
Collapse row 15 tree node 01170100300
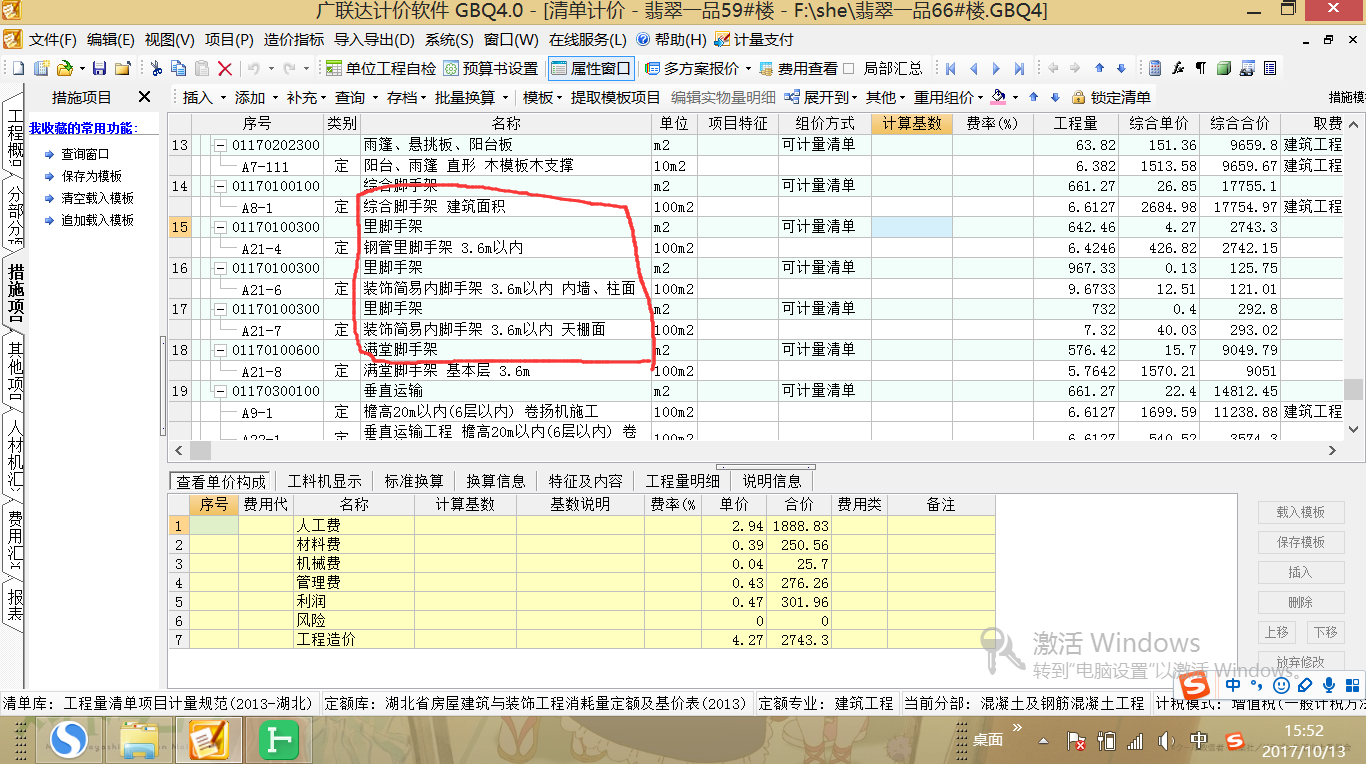point(221,227)
